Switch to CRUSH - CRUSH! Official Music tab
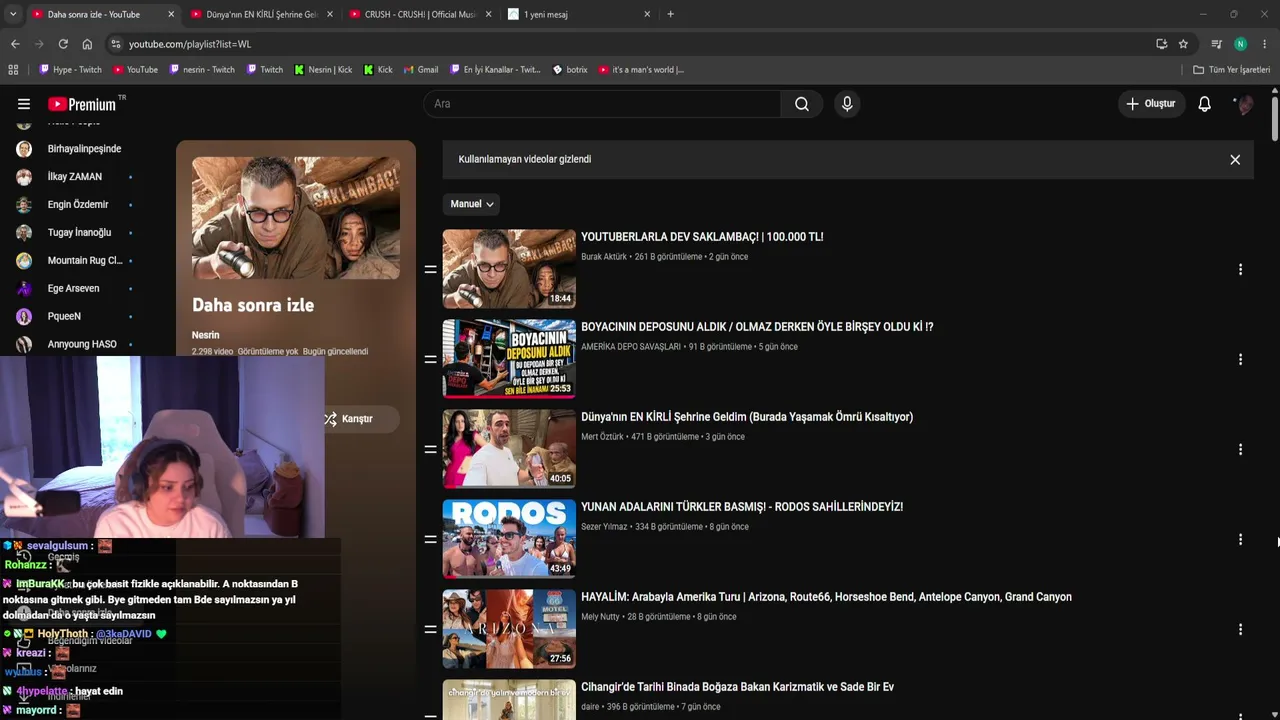The width and height of the screenshot is (1280, 720). tap(419, 14)
